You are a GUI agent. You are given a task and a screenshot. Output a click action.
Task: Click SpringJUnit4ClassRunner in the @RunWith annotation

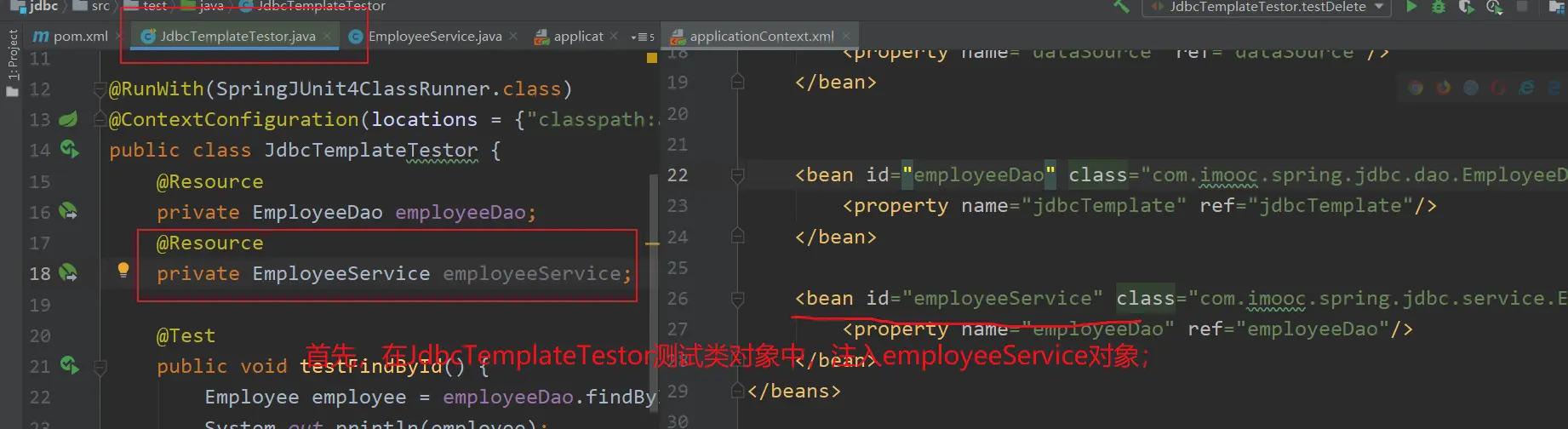(x=352, y=89)
